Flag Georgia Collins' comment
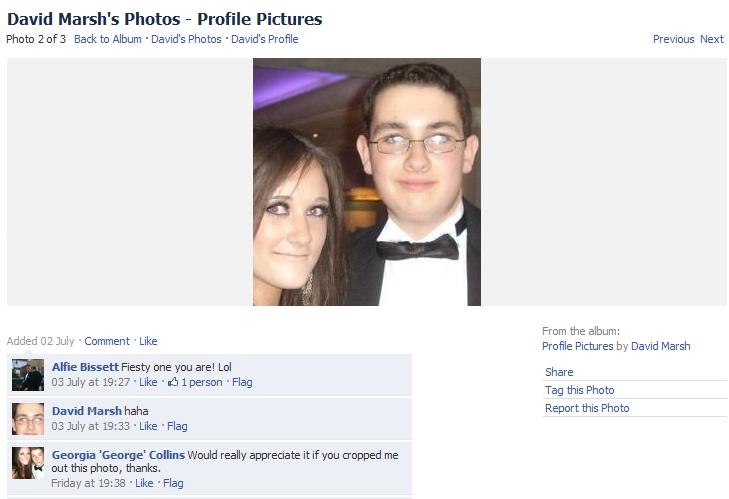 [173, 483]
